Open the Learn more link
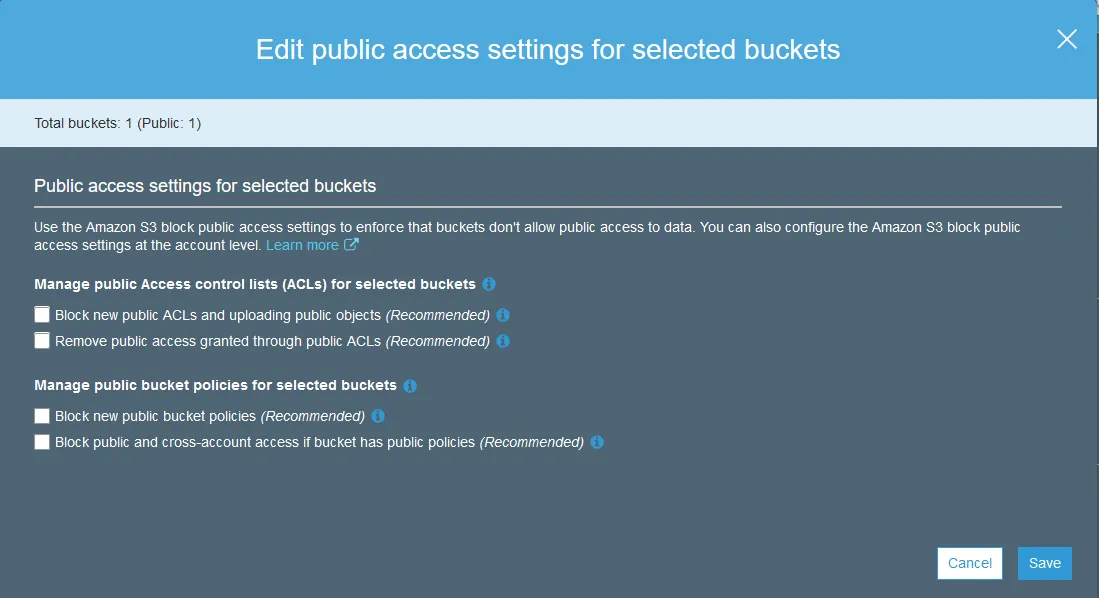1099x598 pixels. [302, 245]
